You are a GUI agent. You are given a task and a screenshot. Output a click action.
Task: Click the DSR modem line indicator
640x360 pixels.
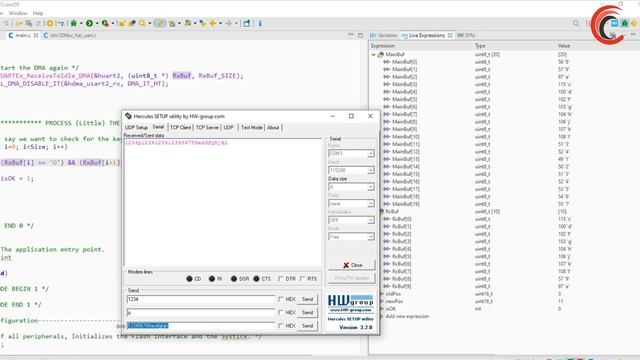pyautogui.click(x=234, y=279)
